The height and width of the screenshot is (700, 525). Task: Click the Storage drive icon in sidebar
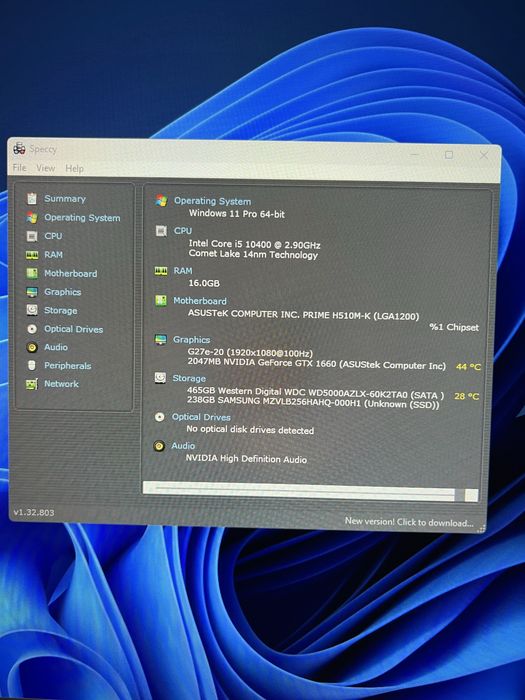[32, 310]
